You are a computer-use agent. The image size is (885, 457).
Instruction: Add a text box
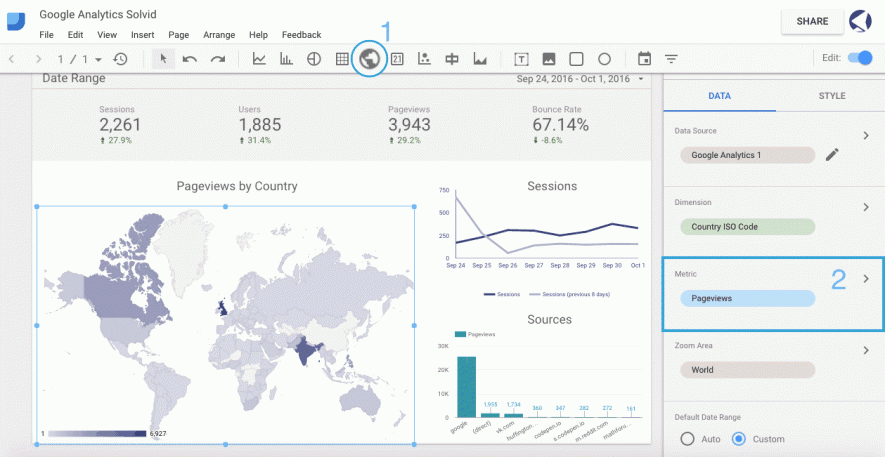click(x=522, y=59)
